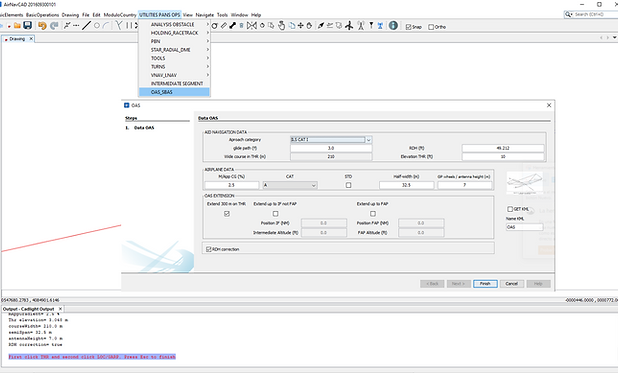This screenshot has height=373, width=618.
Task: Select the dashed line tool icon
Action: point(76,26)
